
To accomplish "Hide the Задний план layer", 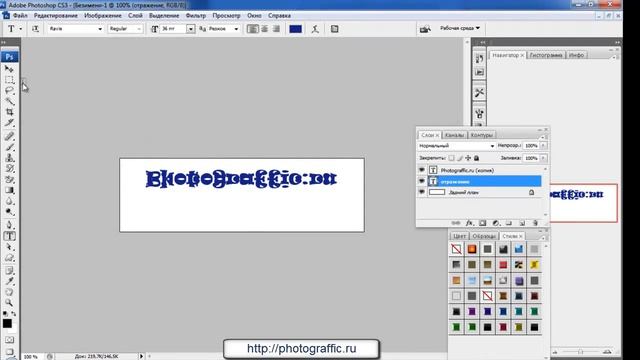I will [422, 192].
